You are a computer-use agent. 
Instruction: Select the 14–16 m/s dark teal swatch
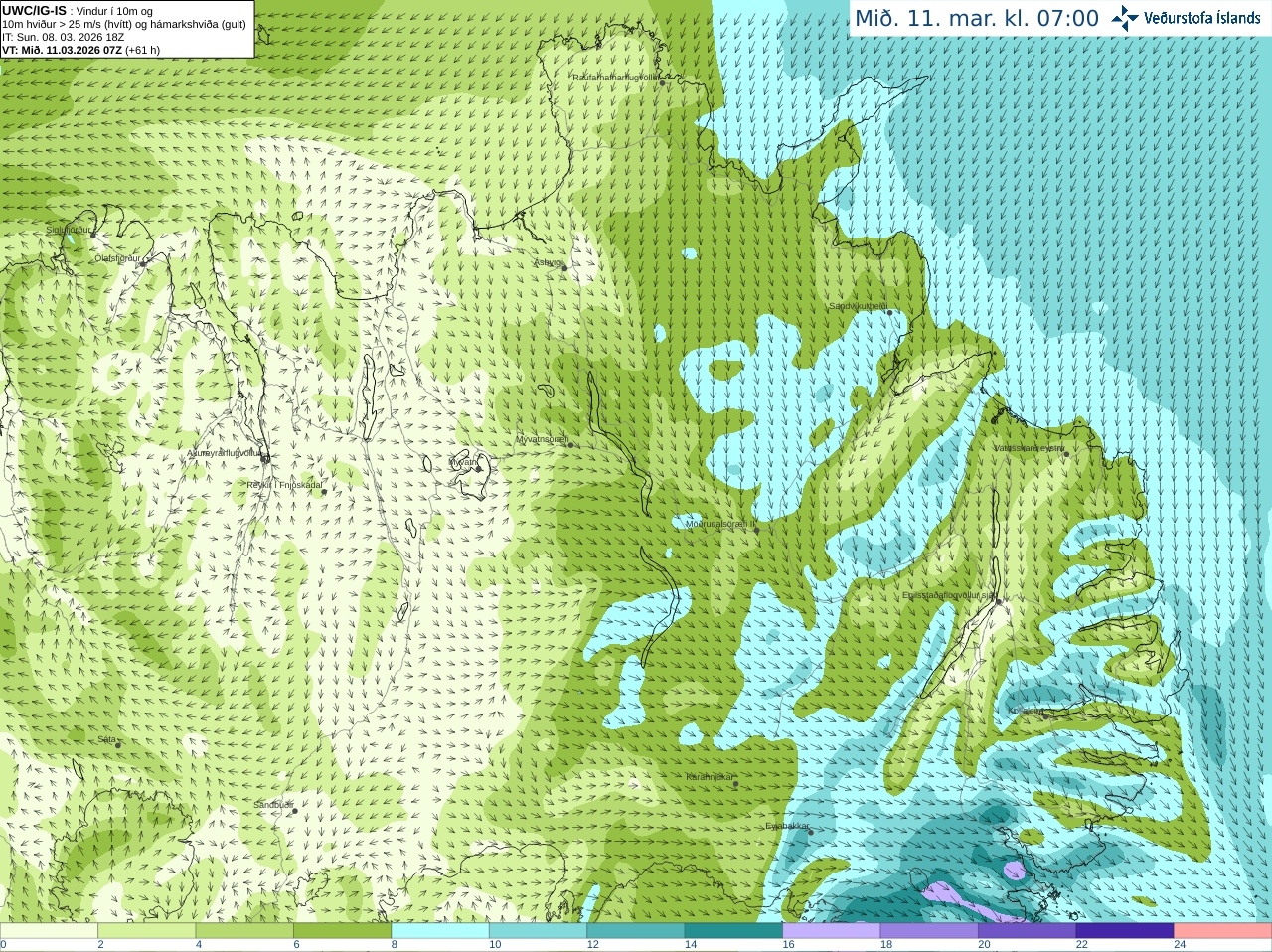pyautogui.click(x=733, y=931)
